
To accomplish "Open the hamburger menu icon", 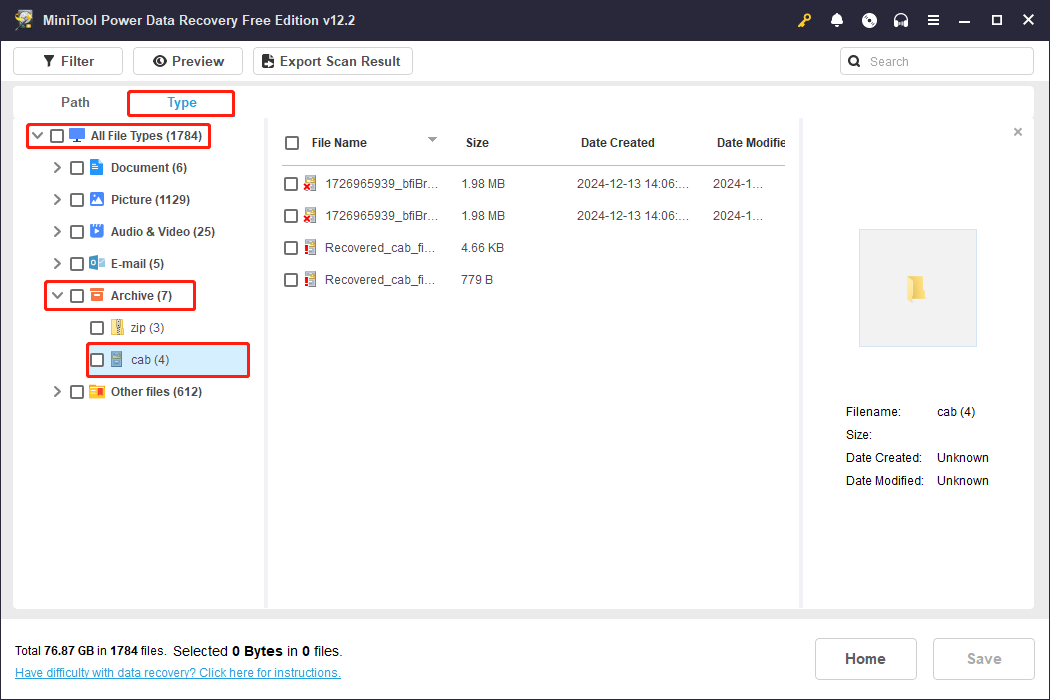I will (x=933, y=20).
